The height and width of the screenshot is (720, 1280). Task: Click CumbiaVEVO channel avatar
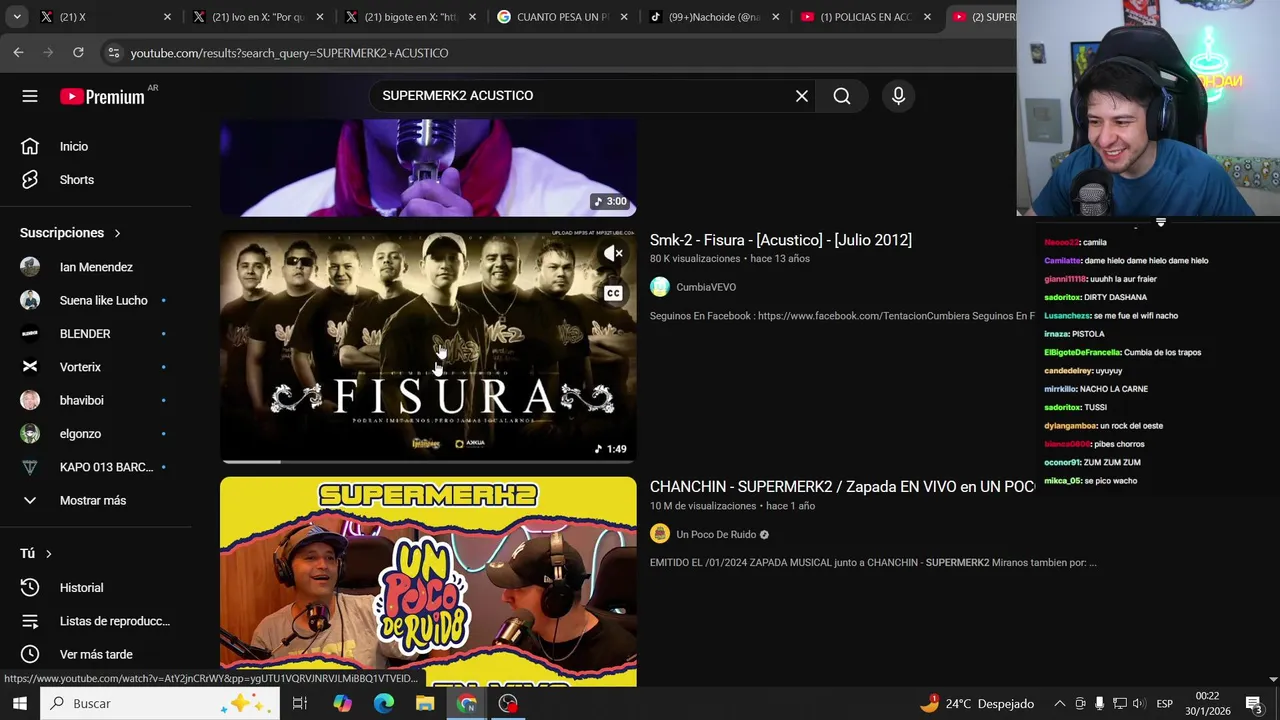[x=659, y=287]
